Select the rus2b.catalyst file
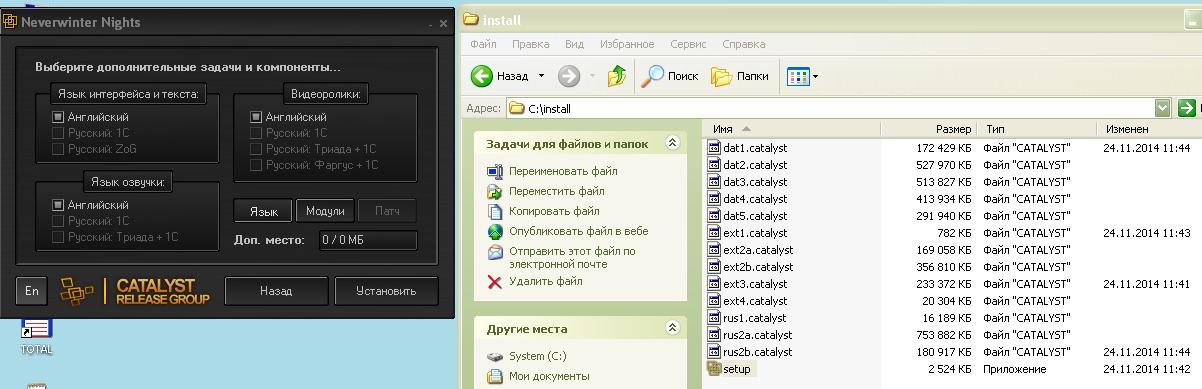The image size is (1202, 389). tap(750, 351)
